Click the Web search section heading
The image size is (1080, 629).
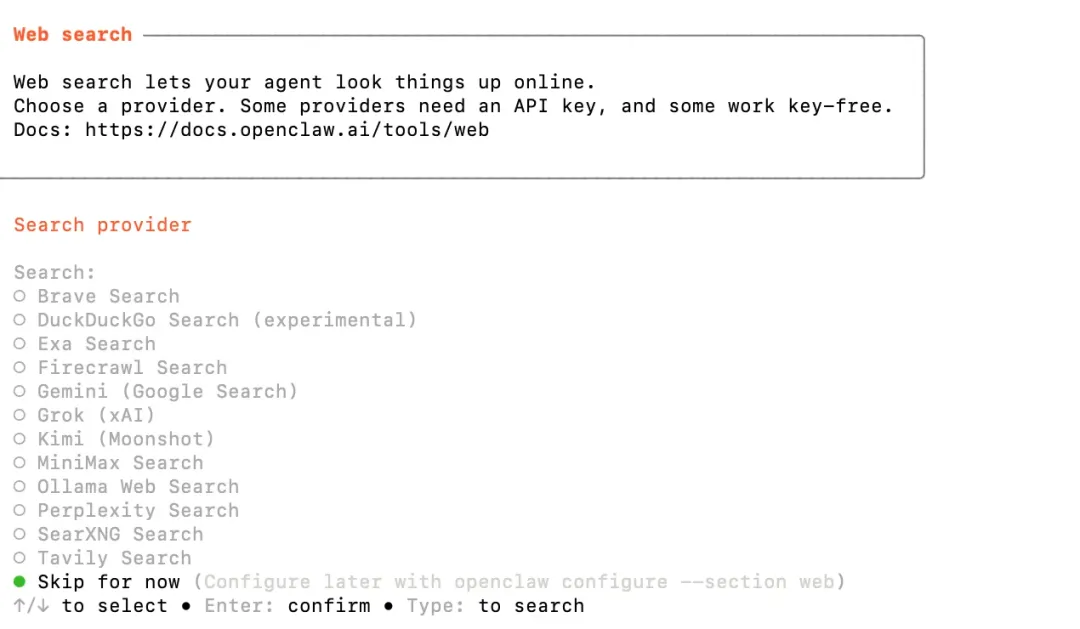pyautogui.click(x=72, y=34)
